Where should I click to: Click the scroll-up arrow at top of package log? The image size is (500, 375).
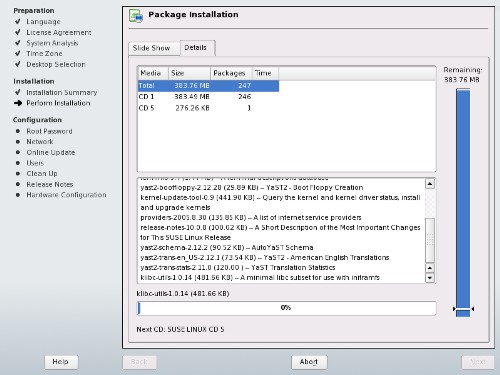[430, 184]
